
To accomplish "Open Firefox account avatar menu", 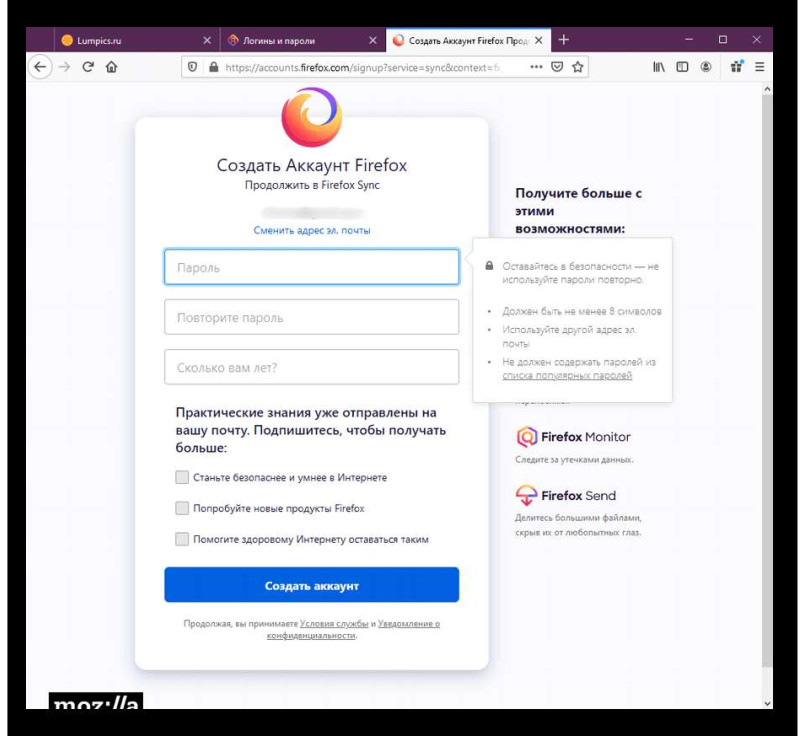I will [706, 67].
